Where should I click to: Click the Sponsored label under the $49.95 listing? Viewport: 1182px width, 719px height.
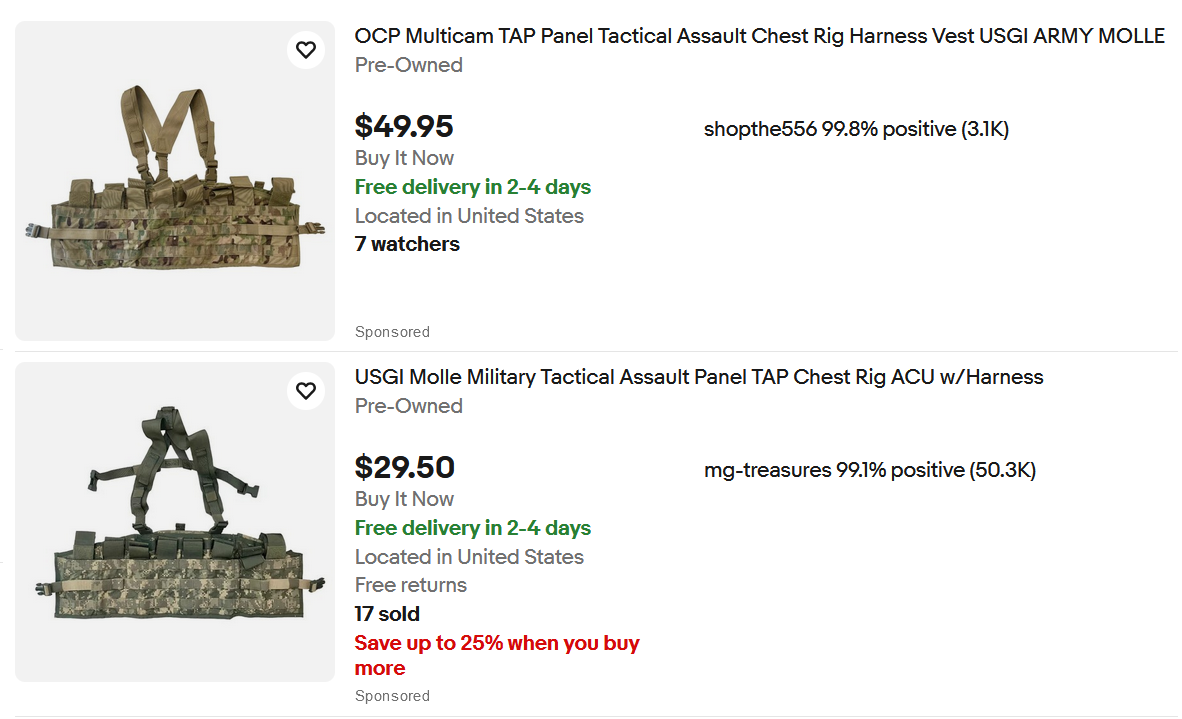point(392,332)
